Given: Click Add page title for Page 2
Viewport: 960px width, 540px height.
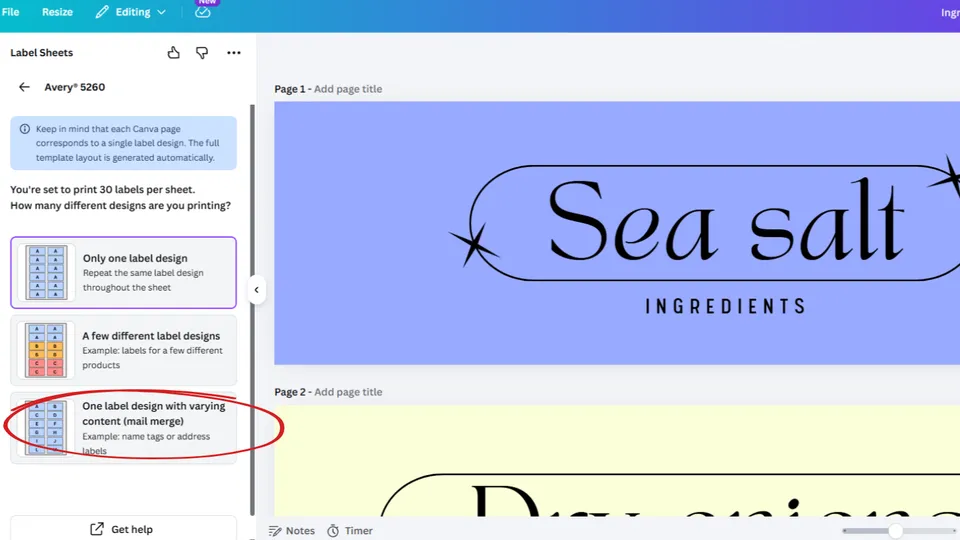Looking at the screenshot, I should point(348,392).
